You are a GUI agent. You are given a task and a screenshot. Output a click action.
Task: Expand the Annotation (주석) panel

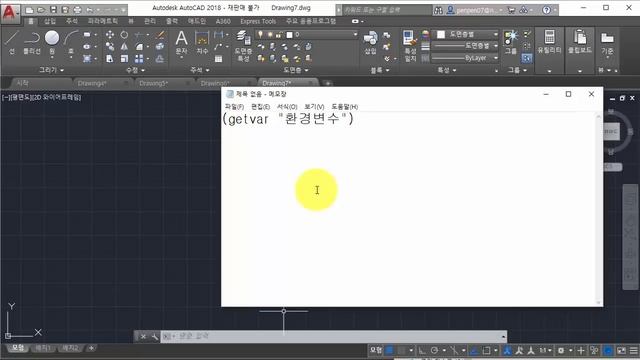pyautogui.click(x=200, y=70)
